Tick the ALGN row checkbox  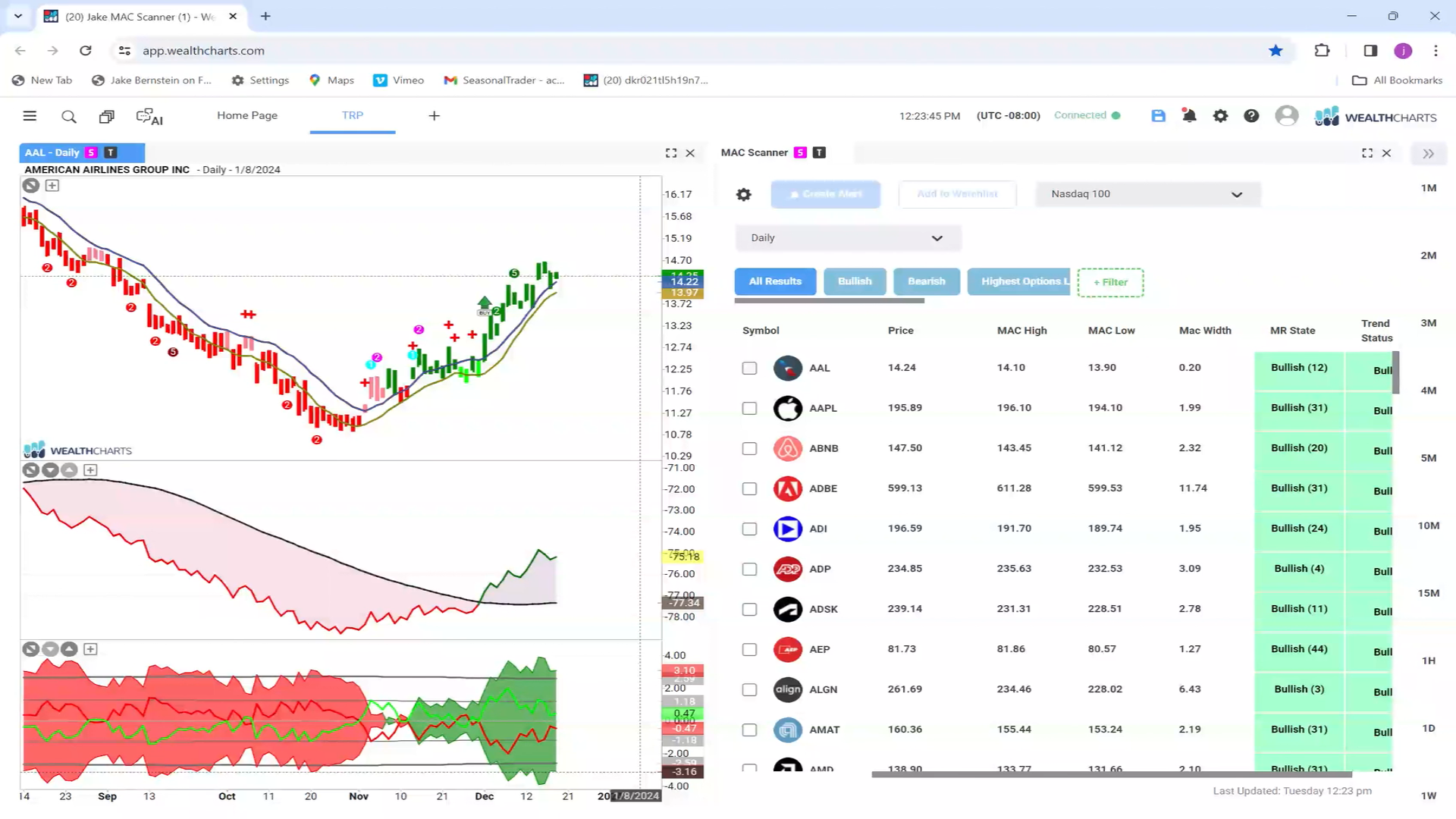[749, 690]
